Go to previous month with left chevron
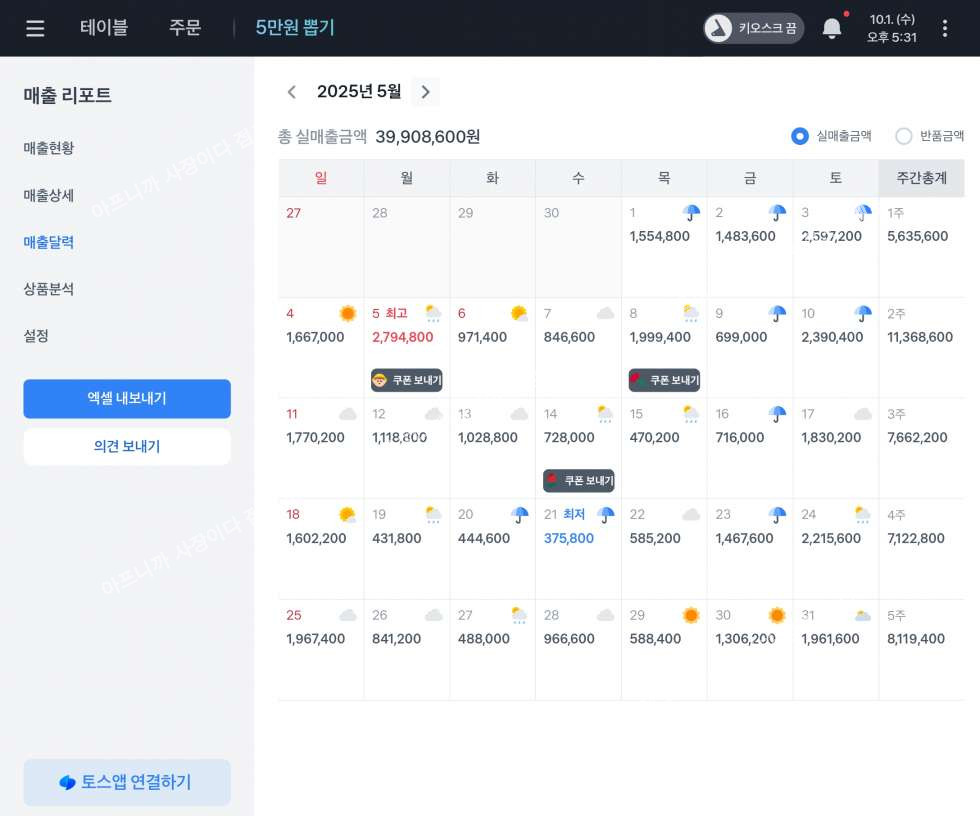 click(292, 92)
